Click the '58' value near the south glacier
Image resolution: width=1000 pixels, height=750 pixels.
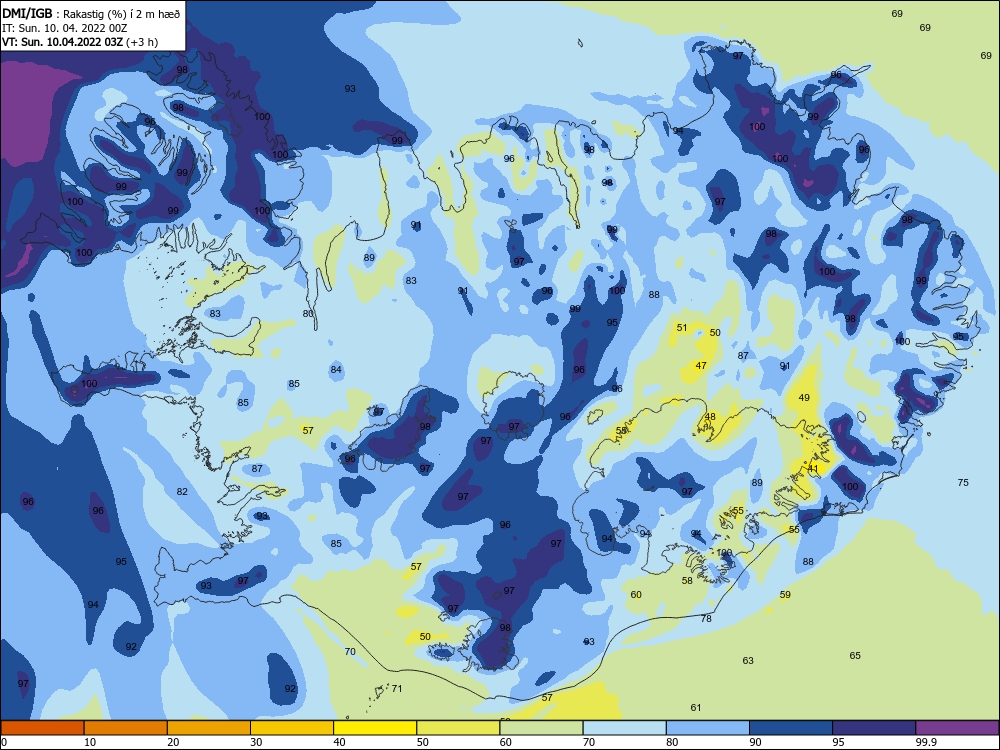coord(687,581)
